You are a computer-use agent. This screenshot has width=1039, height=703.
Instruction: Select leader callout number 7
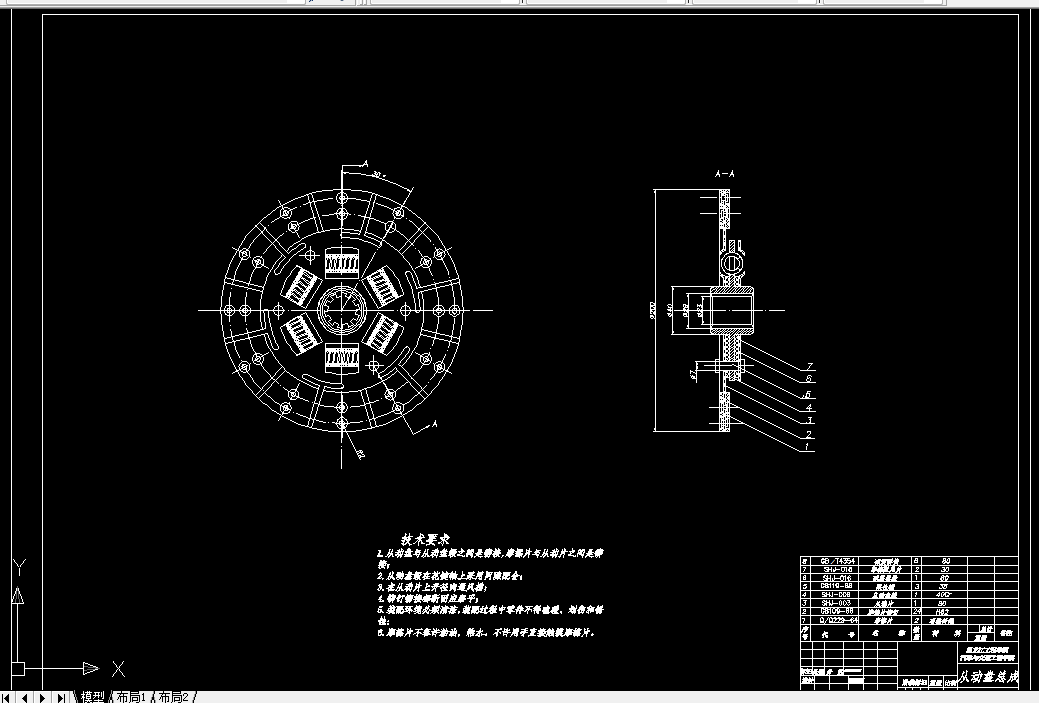[x=809, y=366]
